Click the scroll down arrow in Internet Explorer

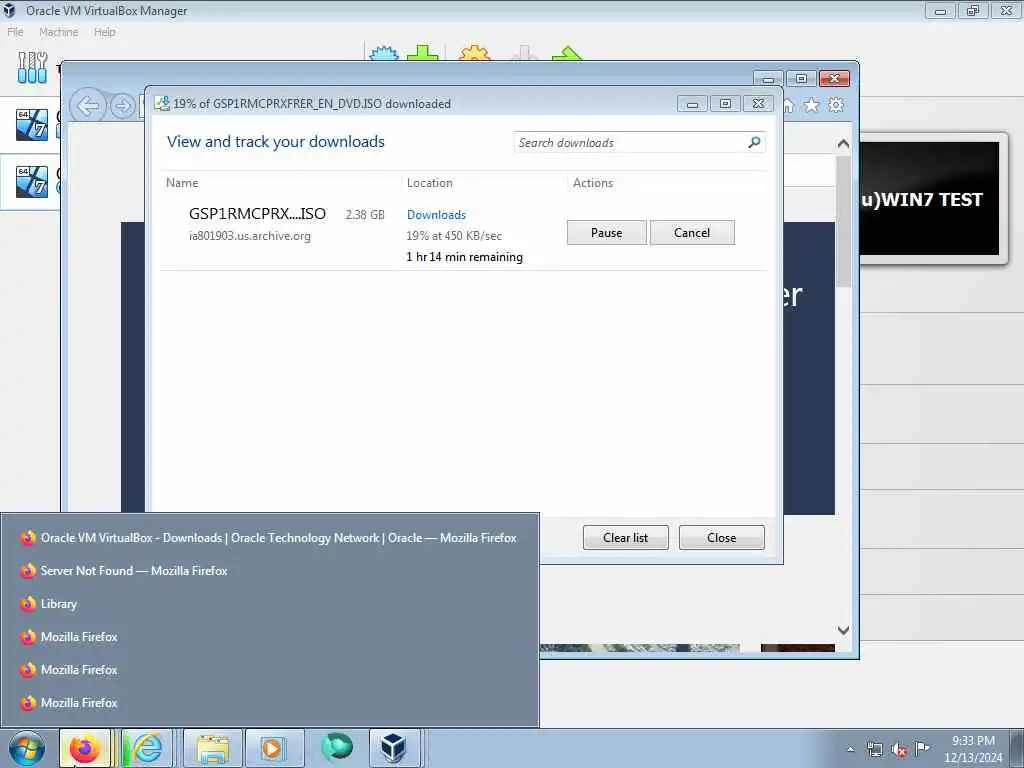tap(843, 630)
